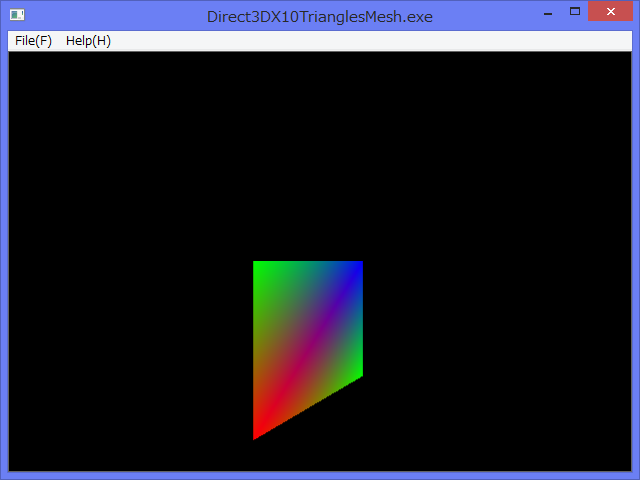Close the Direct3DX10TrianglesMesh window

[610, 11]
